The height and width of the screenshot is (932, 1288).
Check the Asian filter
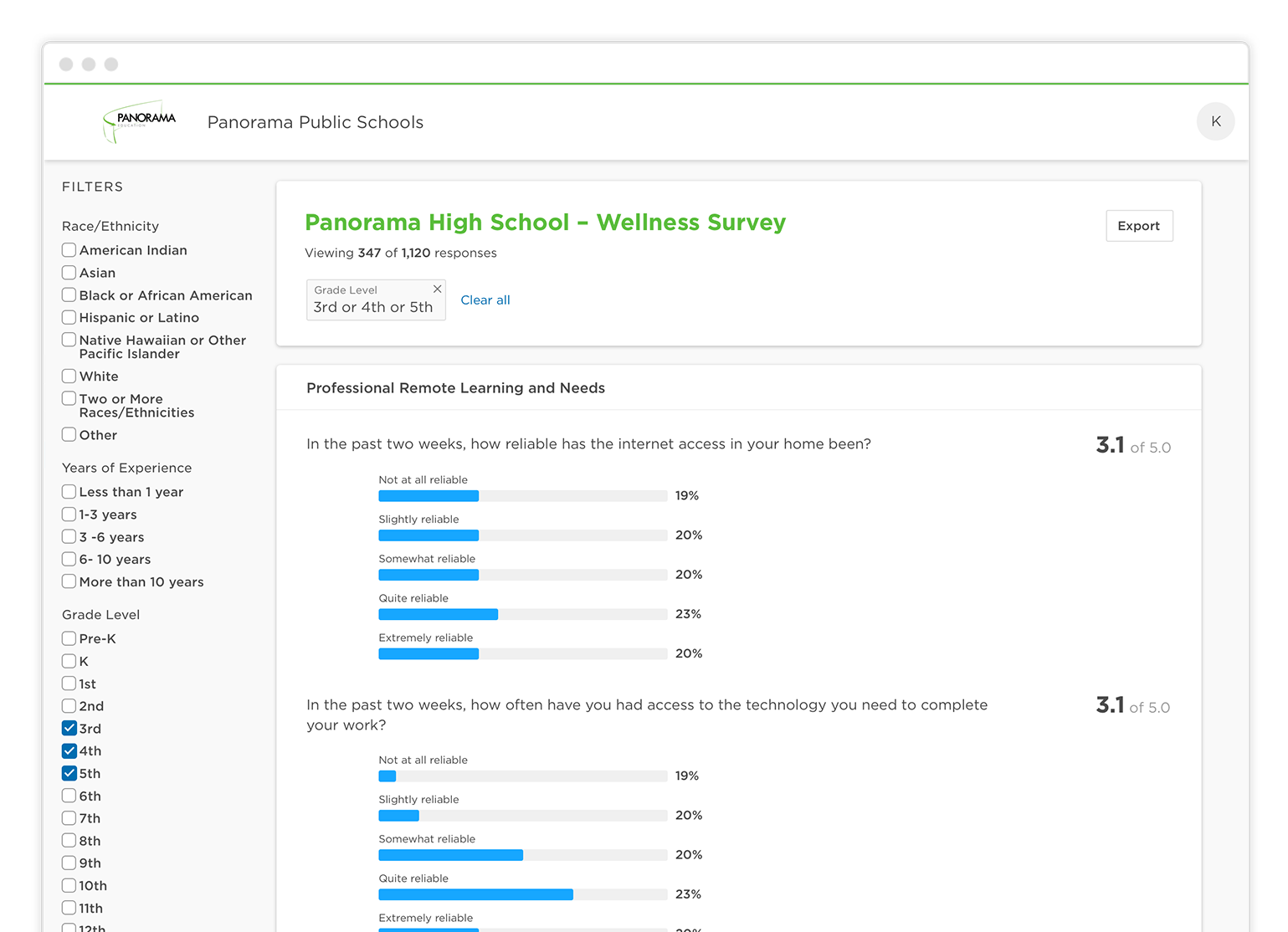click(x=69, y=273)
